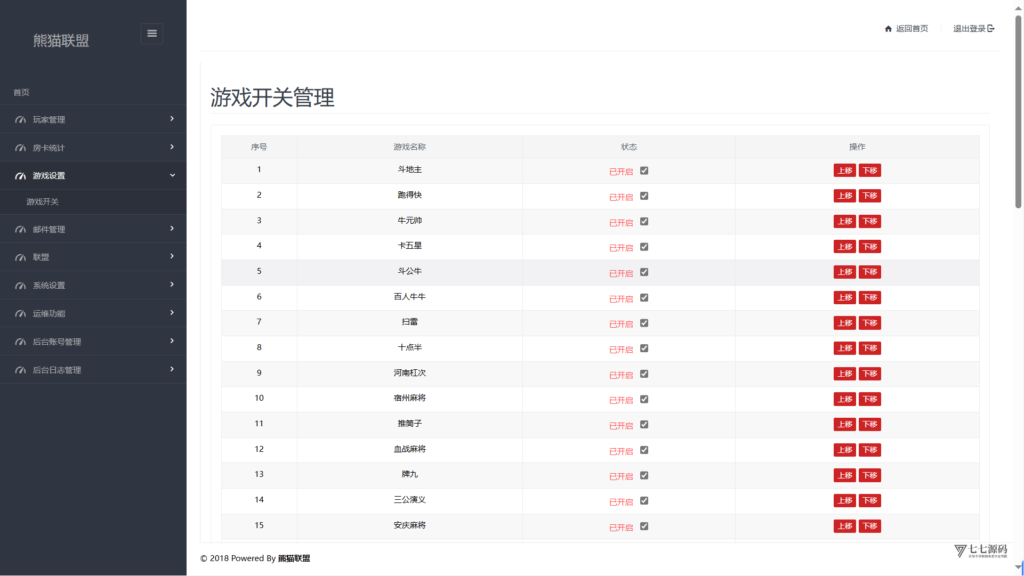
Task: Uncheck the status checkbox for 宿州麻将
Action: coord(644,399)
